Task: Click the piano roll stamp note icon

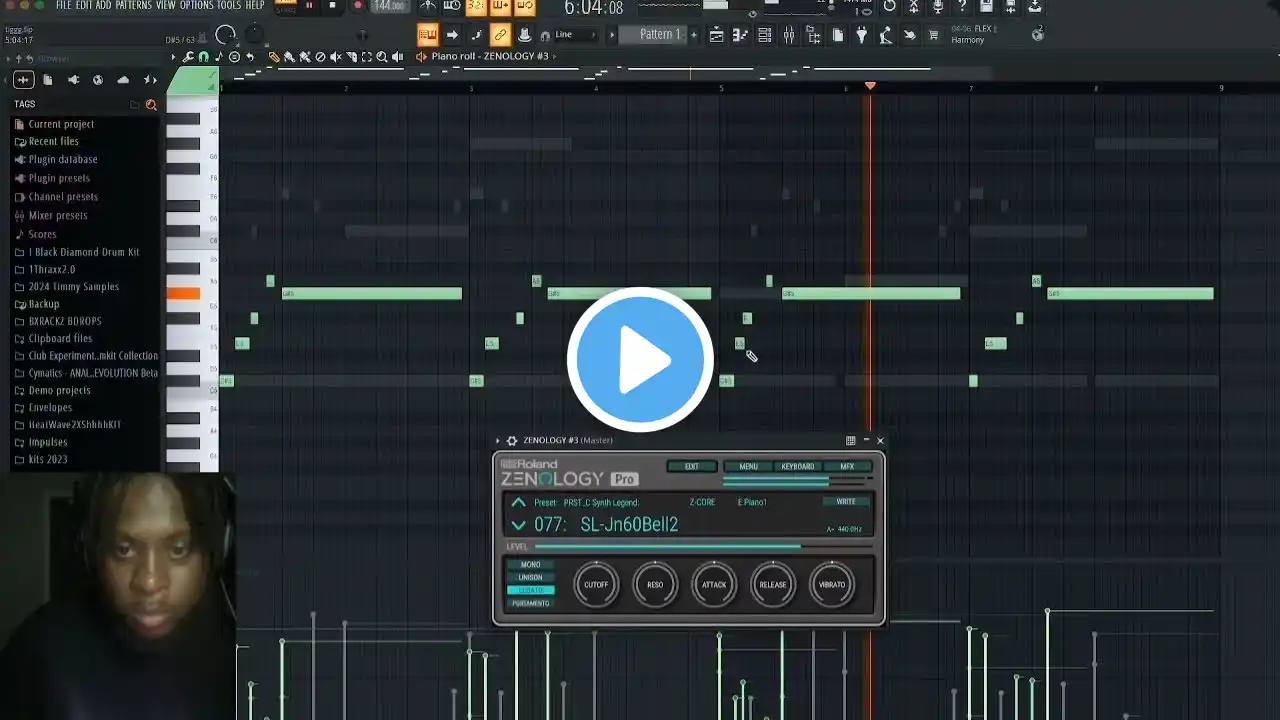Action: coord(219,57)
